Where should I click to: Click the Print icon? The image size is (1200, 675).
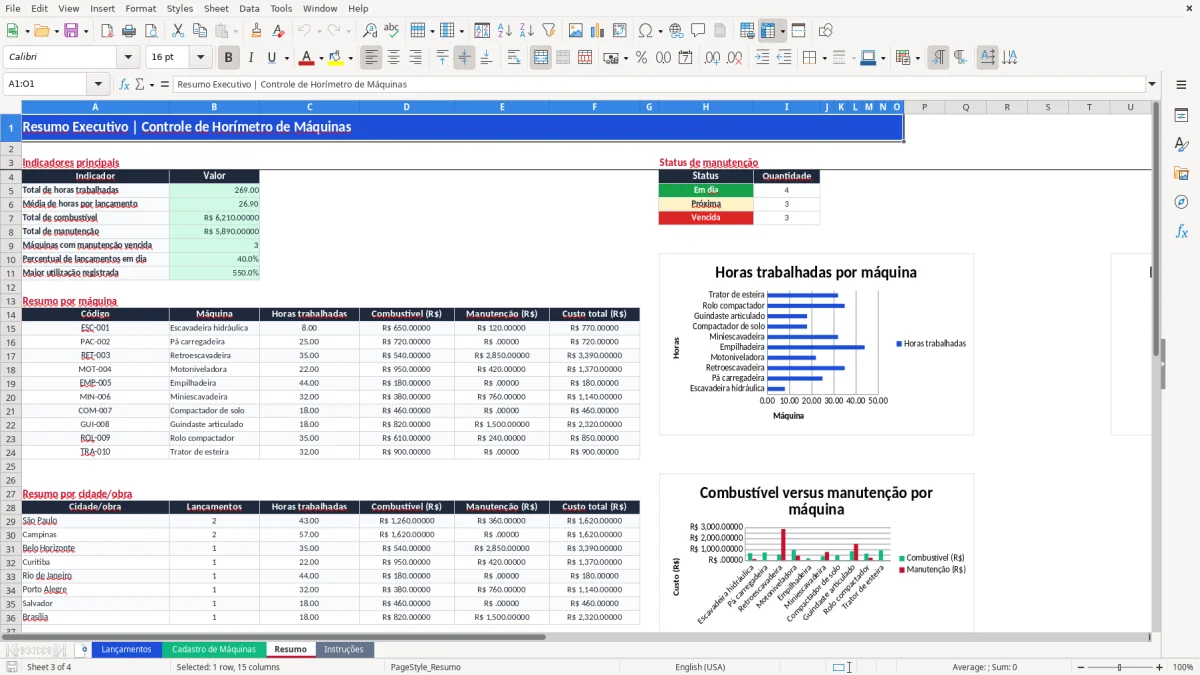click(128, 31)
